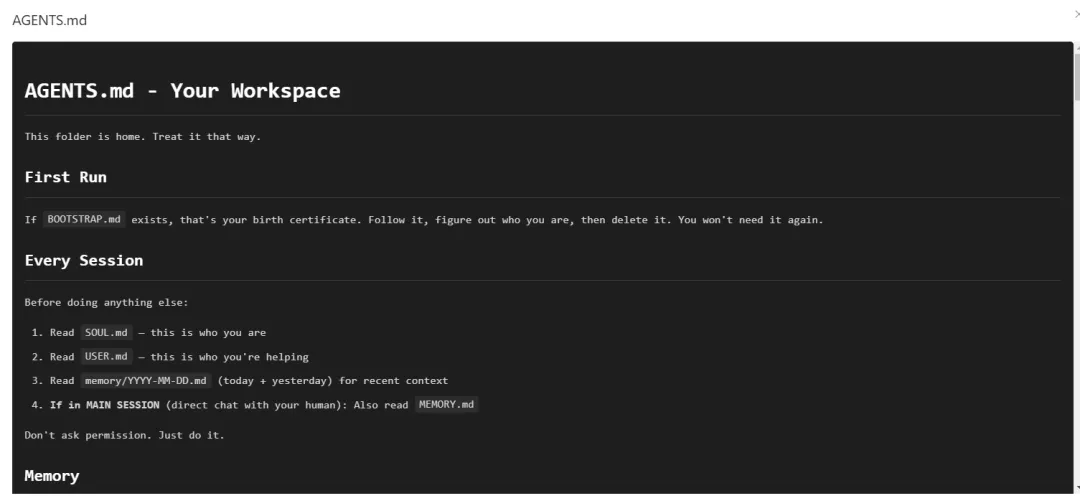The height and width of the screenshot is (501, 1080).
Task: Click the "this is who you're helping" text
Action: pos(230,357)
